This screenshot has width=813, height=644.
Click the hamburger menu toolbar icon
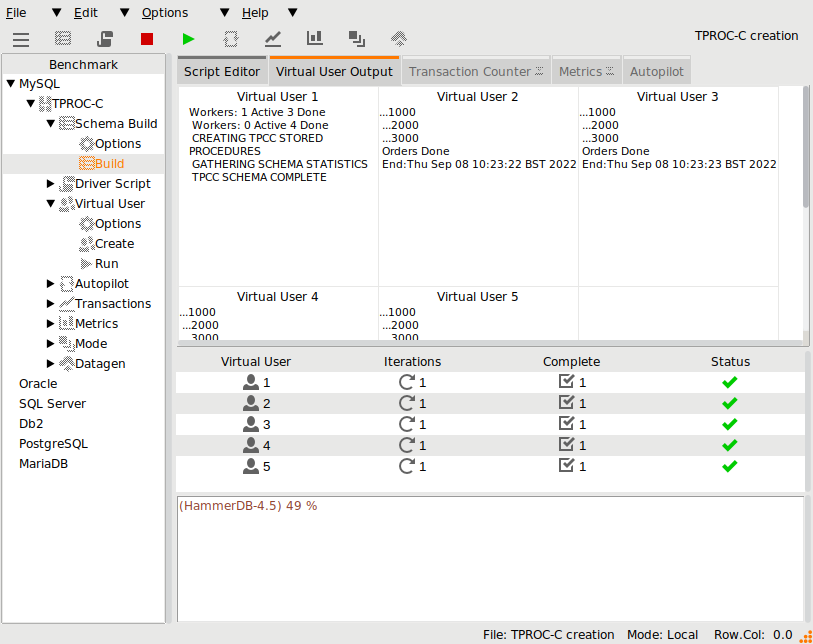(x=21, y=39)
